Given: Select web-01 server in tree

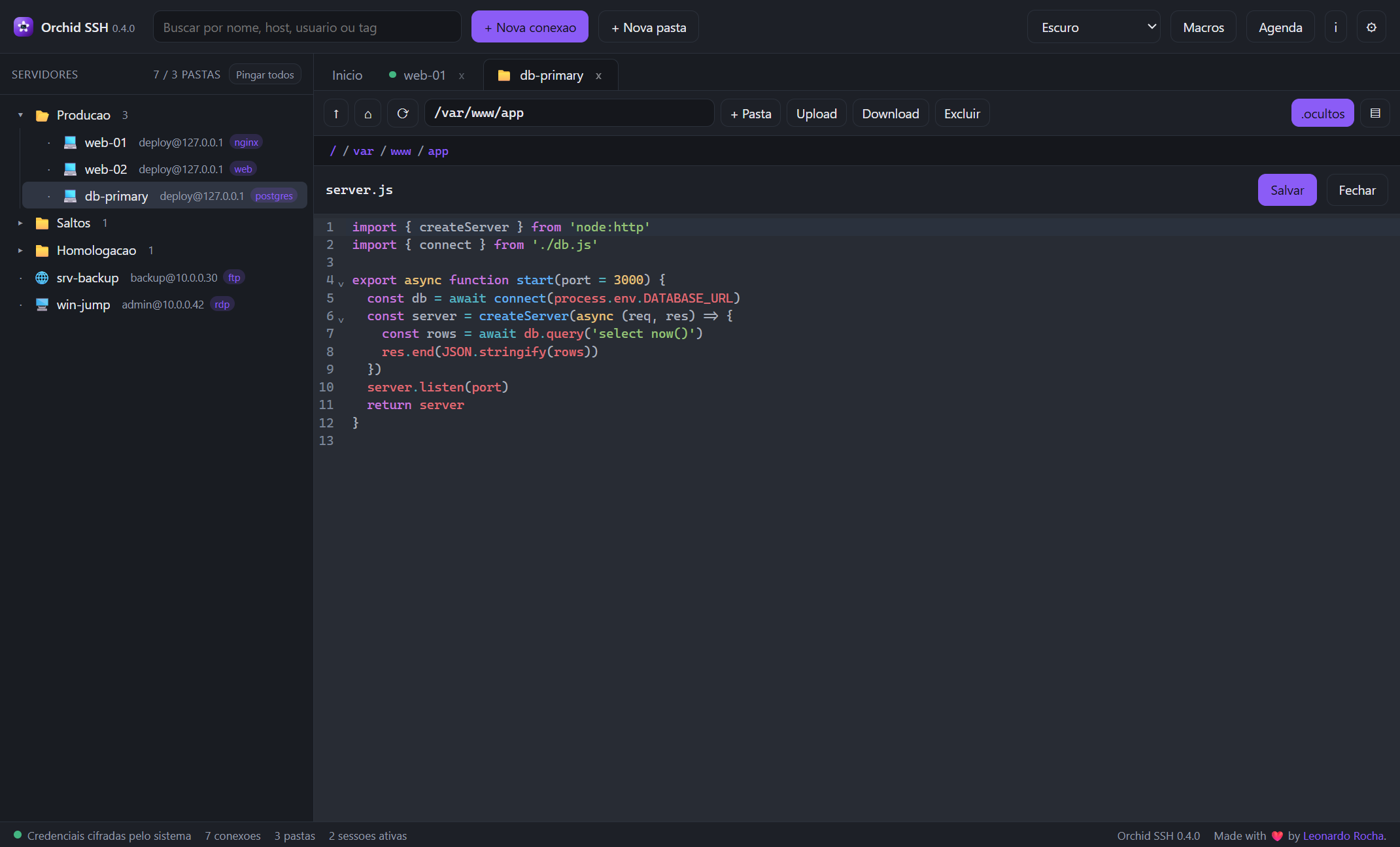Looking at the screenshot, I should (x=165, y=142).
